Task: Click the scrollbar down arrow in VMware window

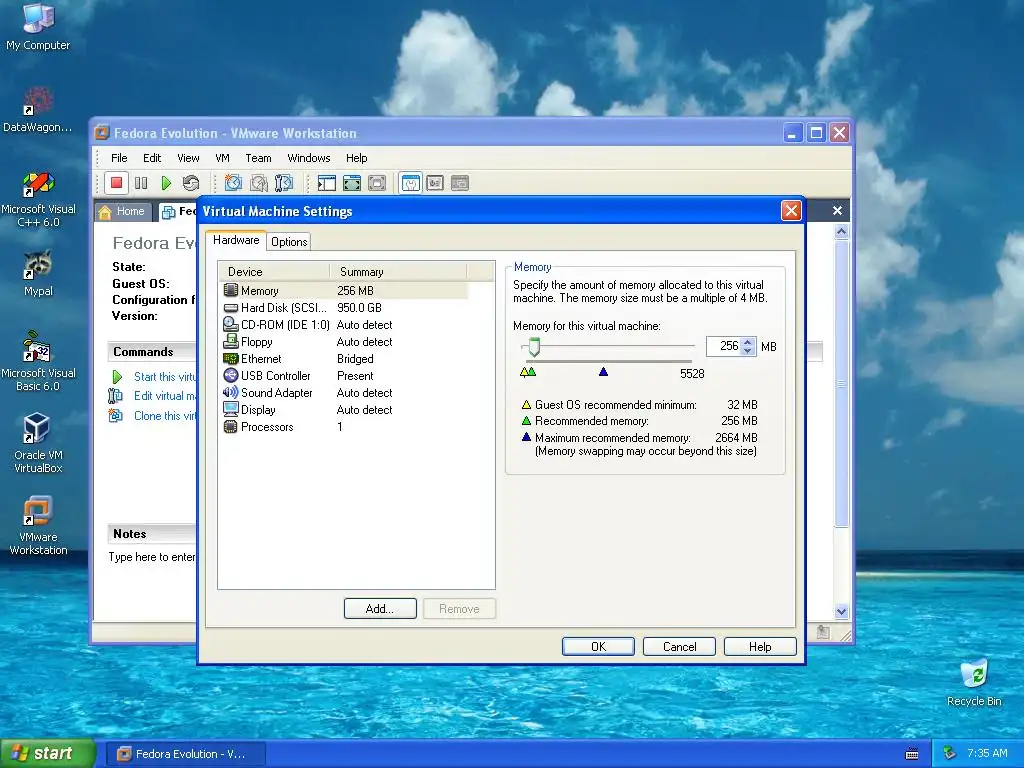Action: coord(841,612)
